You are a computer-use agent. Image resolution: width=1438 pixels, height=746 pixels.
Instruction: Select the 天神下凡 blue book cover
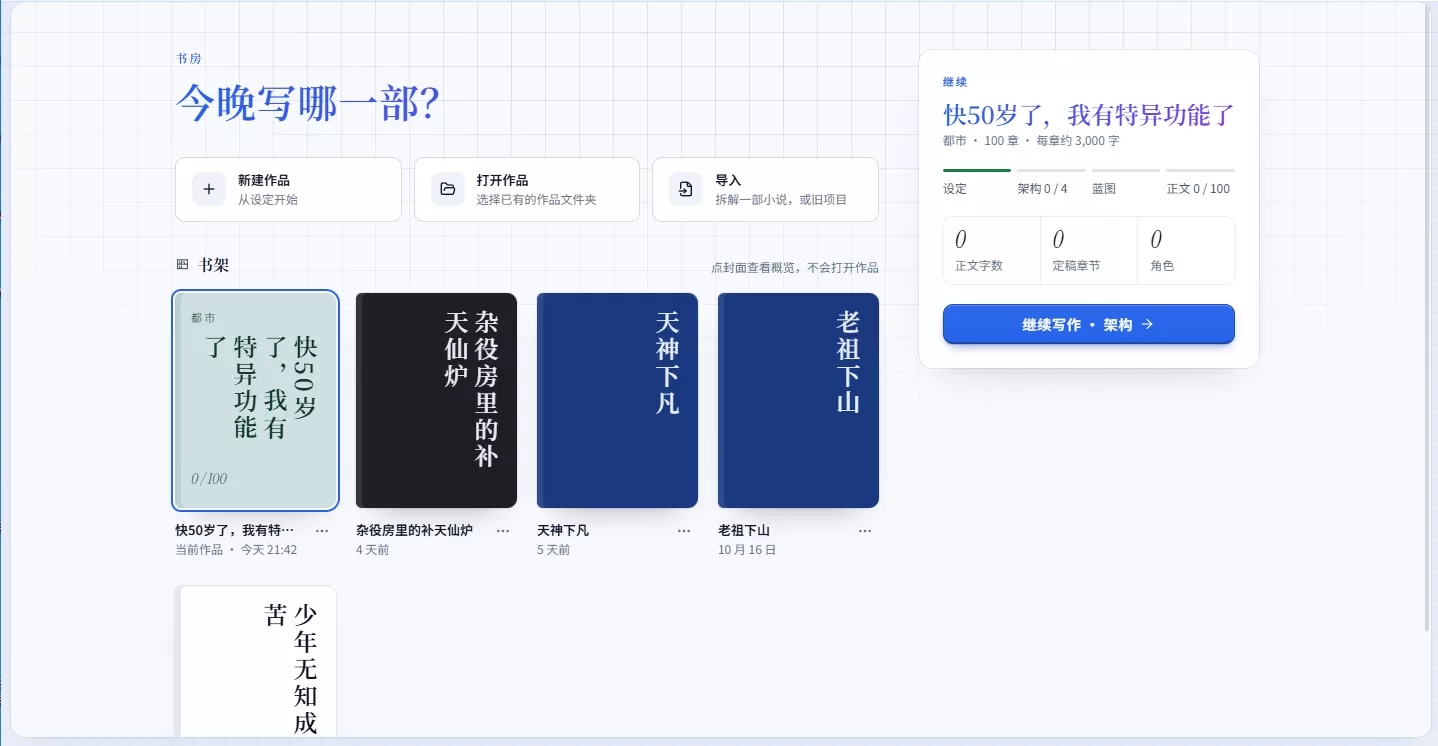(x=617, y=401)
